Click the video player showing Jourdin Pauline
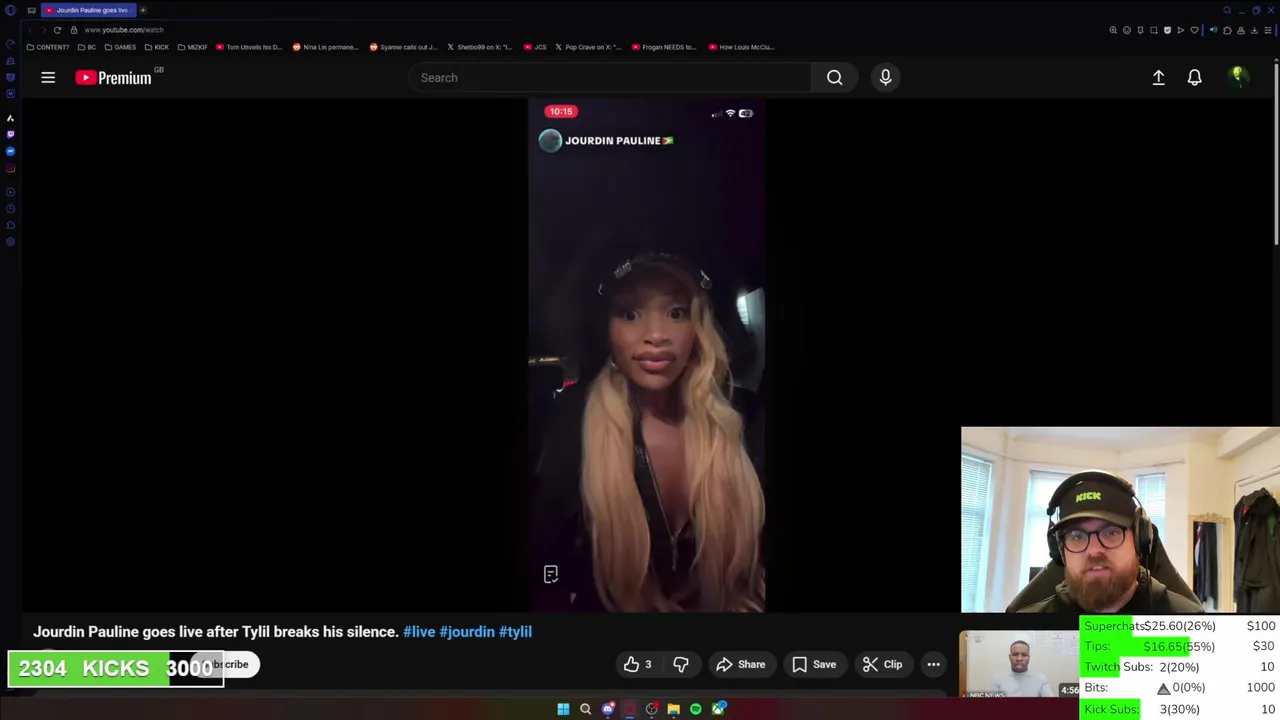The width and height of the screenshot is (1280, 720). pyautogui.click(x=647, y=355)
